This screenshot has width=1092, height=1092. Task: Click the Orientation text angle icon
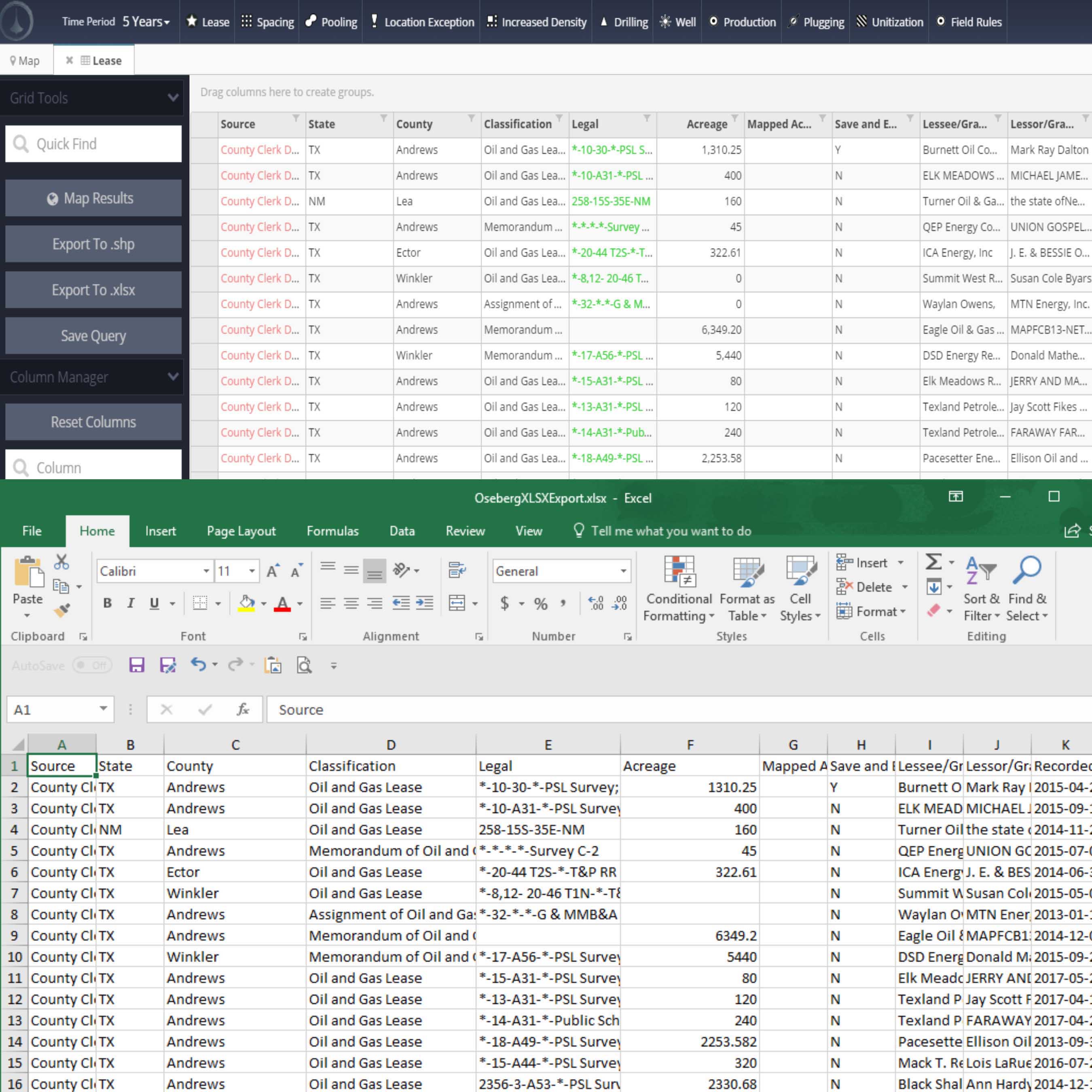pos(401,570)
